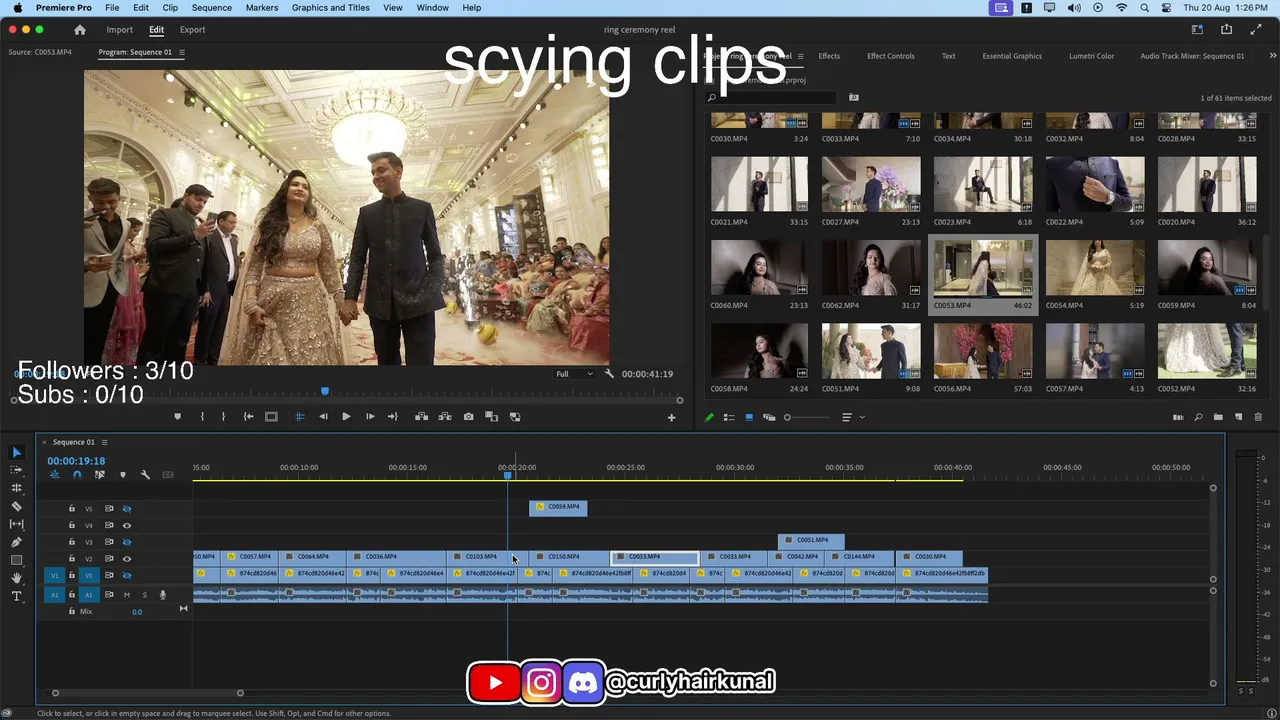The height and width of the screenshot is (720, 1280).
Task: Click Mark Out button in program monitor
Action: pos(223,417)
